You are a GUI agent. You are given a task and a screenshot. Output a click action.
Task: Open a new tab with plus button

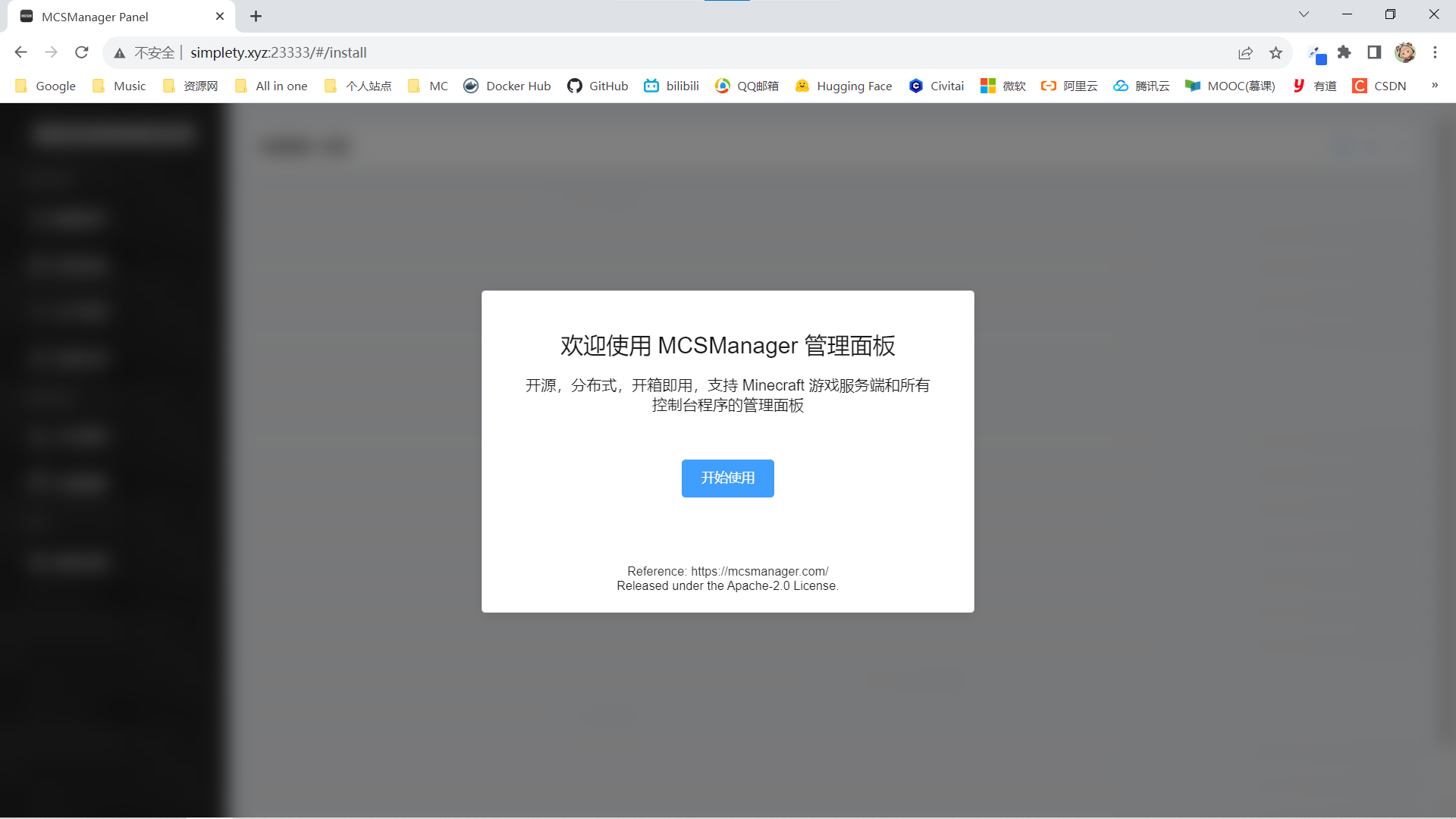[x=256, y=16]
